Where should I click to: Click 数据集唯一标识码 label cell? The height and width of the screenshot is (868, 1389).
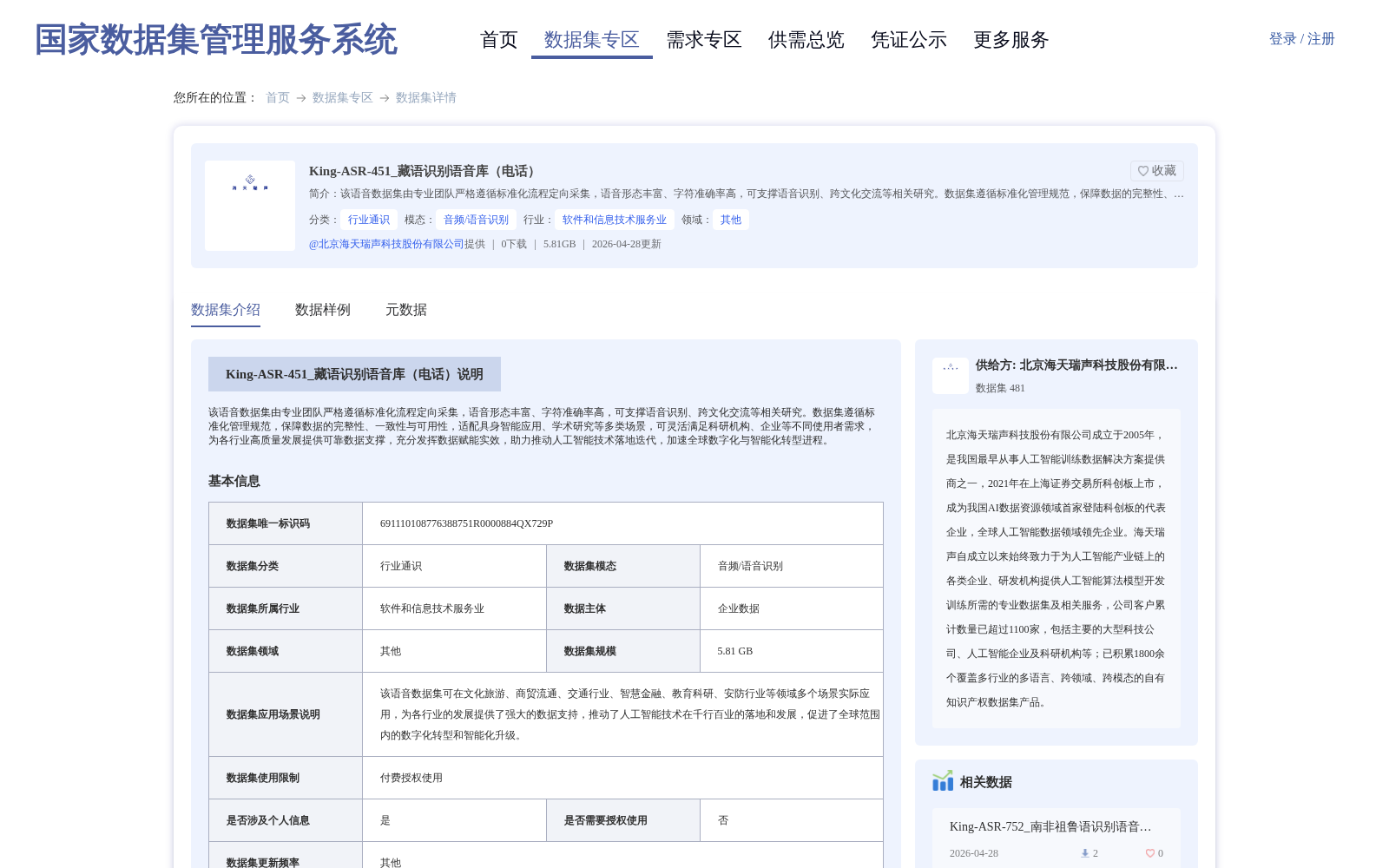point(286,523)
